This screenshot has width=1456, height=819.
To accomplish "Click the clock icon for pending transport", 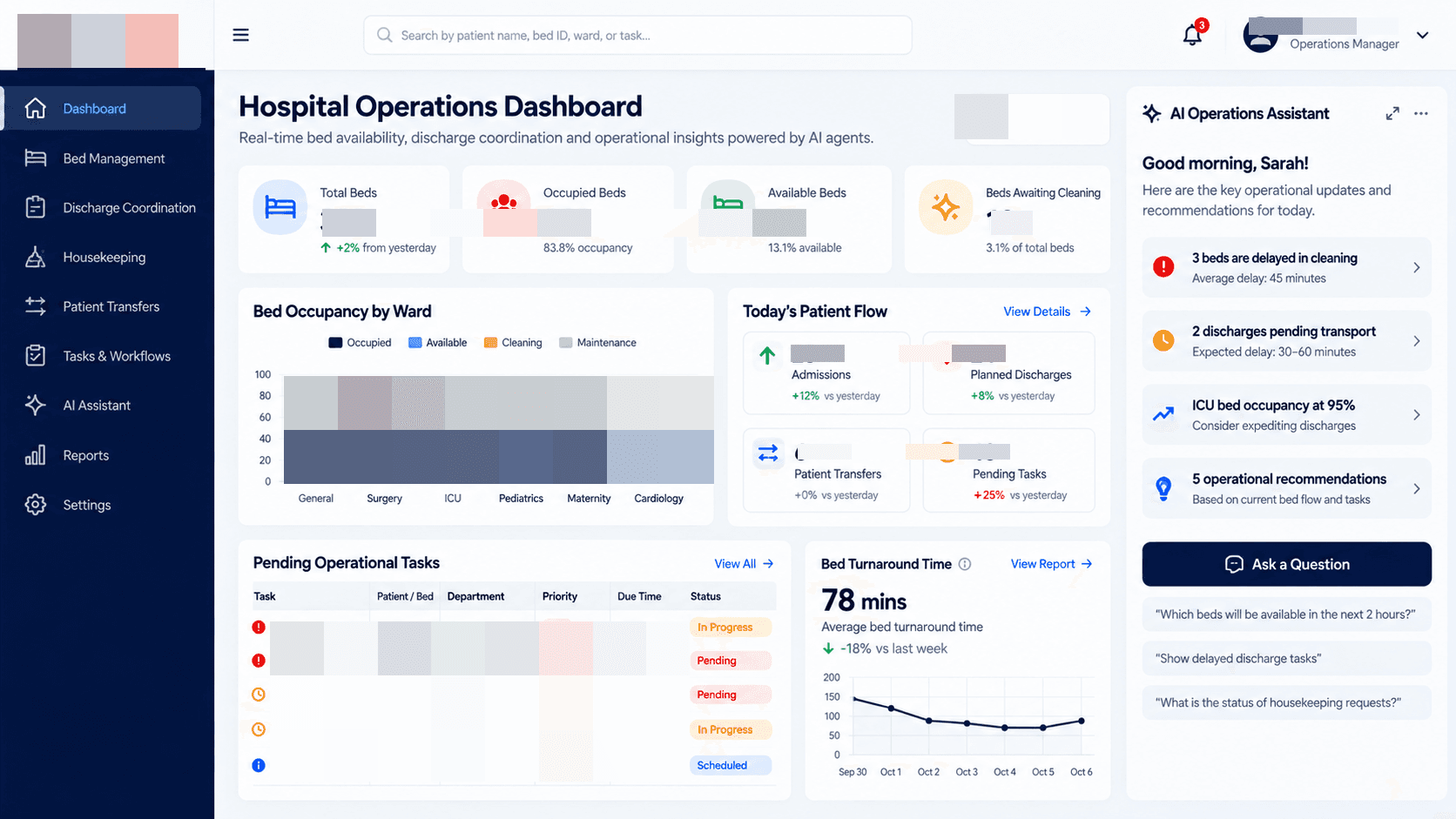I will tap(1163, 340).
